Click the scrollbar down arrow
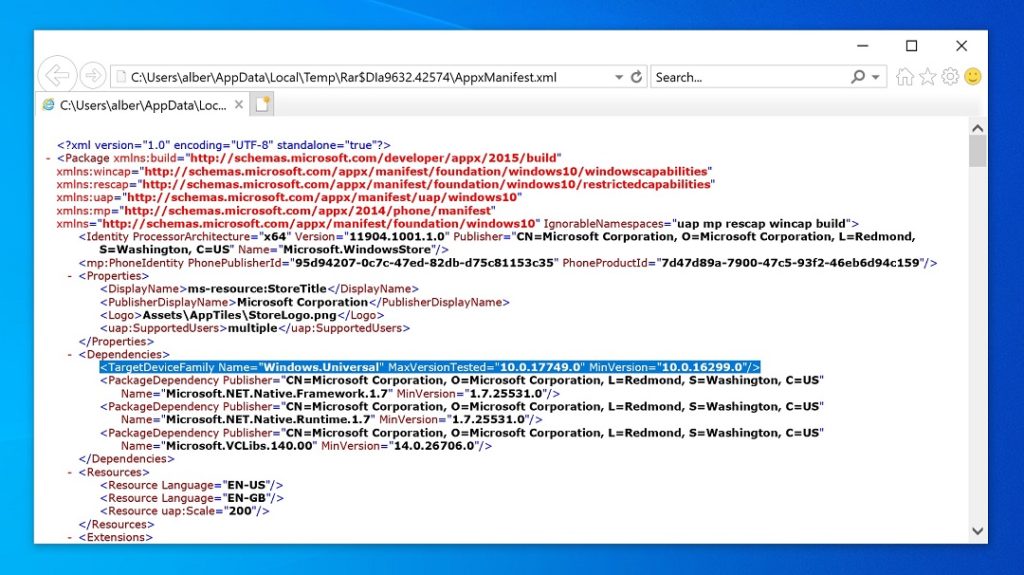Image resolution: width=1024 pixels, height=575 pixels. click(977, 531)
